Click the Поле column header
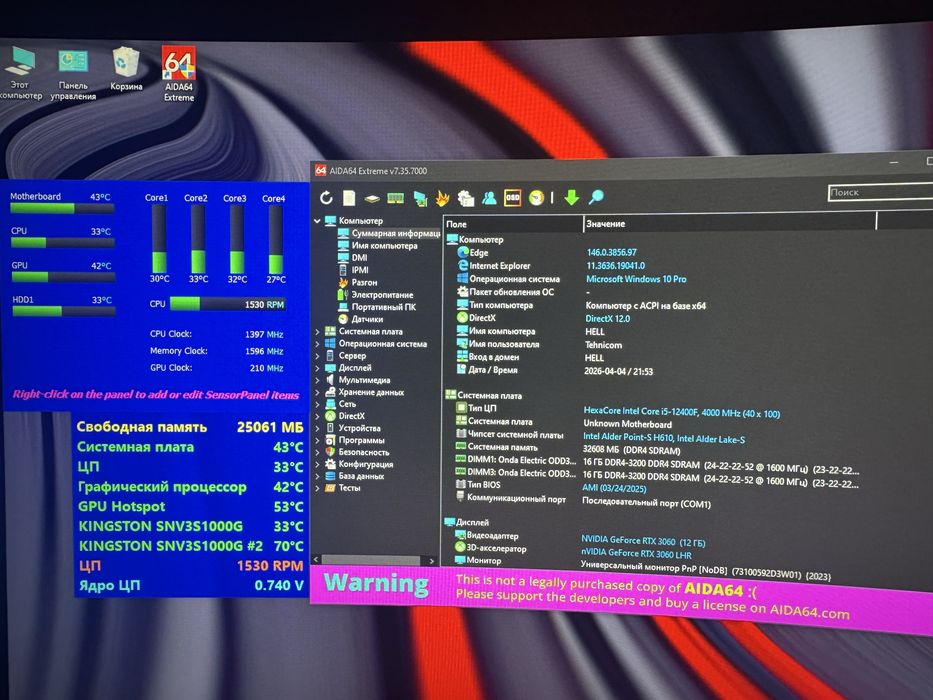Screen dimensions: 933x700 [x=513, y=224]
